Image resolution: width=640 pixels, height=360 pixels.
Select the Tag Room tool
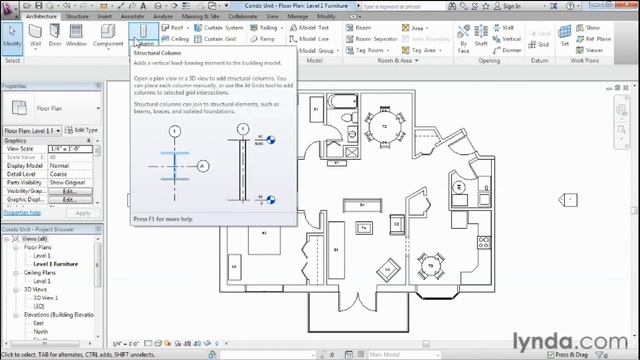365,50
